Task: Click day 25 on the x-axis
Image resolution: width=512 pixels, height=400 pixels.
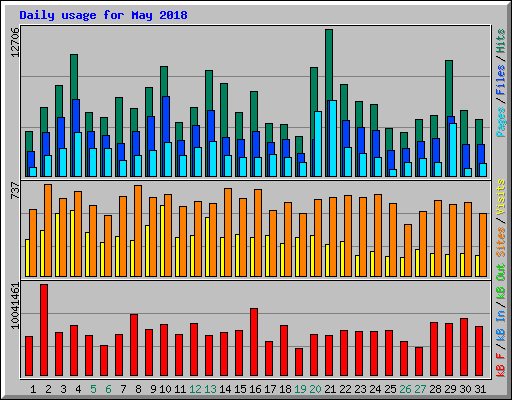Action: [390, 389]
